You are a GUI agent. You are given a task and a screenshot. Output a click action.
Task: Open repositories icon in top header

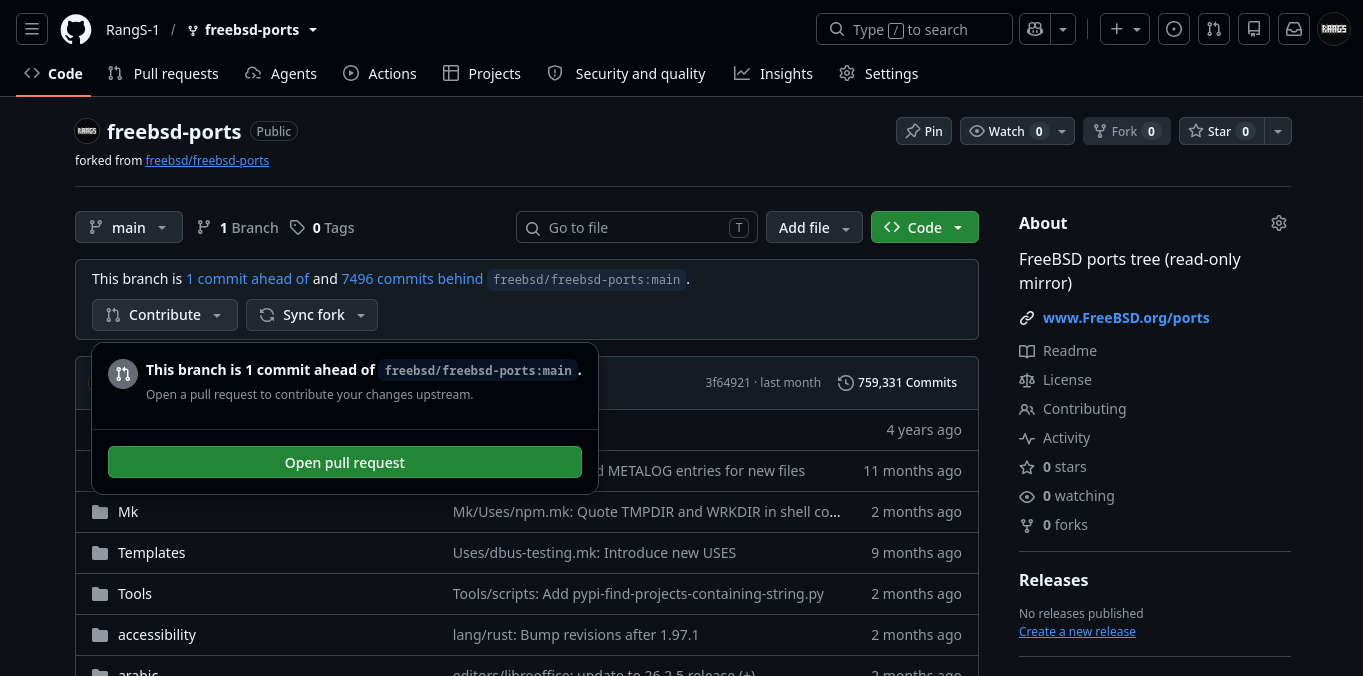coord(1254,29)
